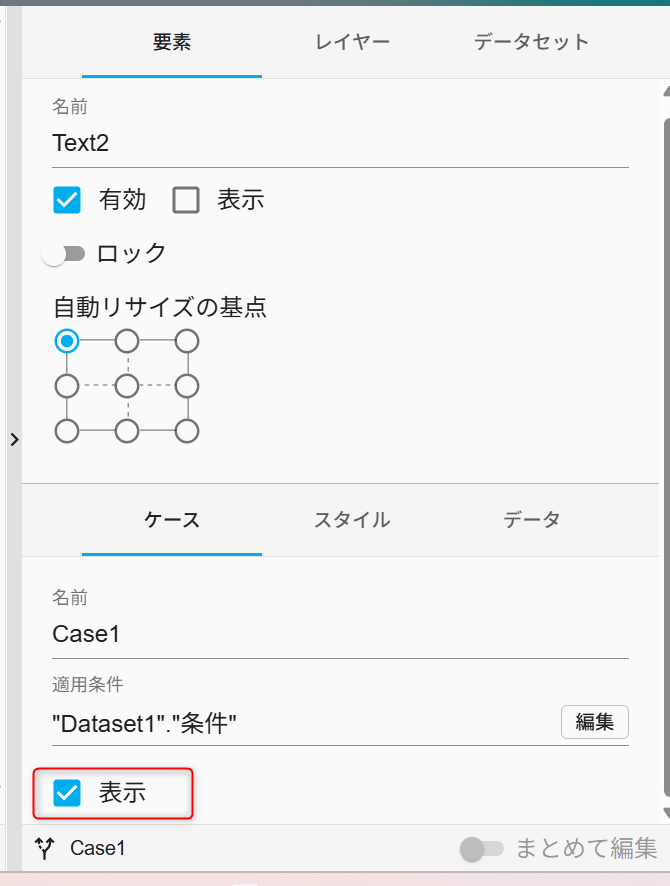Open the データセット tab
The width and height of the screenshot is (670, 886).
[532, 42]
